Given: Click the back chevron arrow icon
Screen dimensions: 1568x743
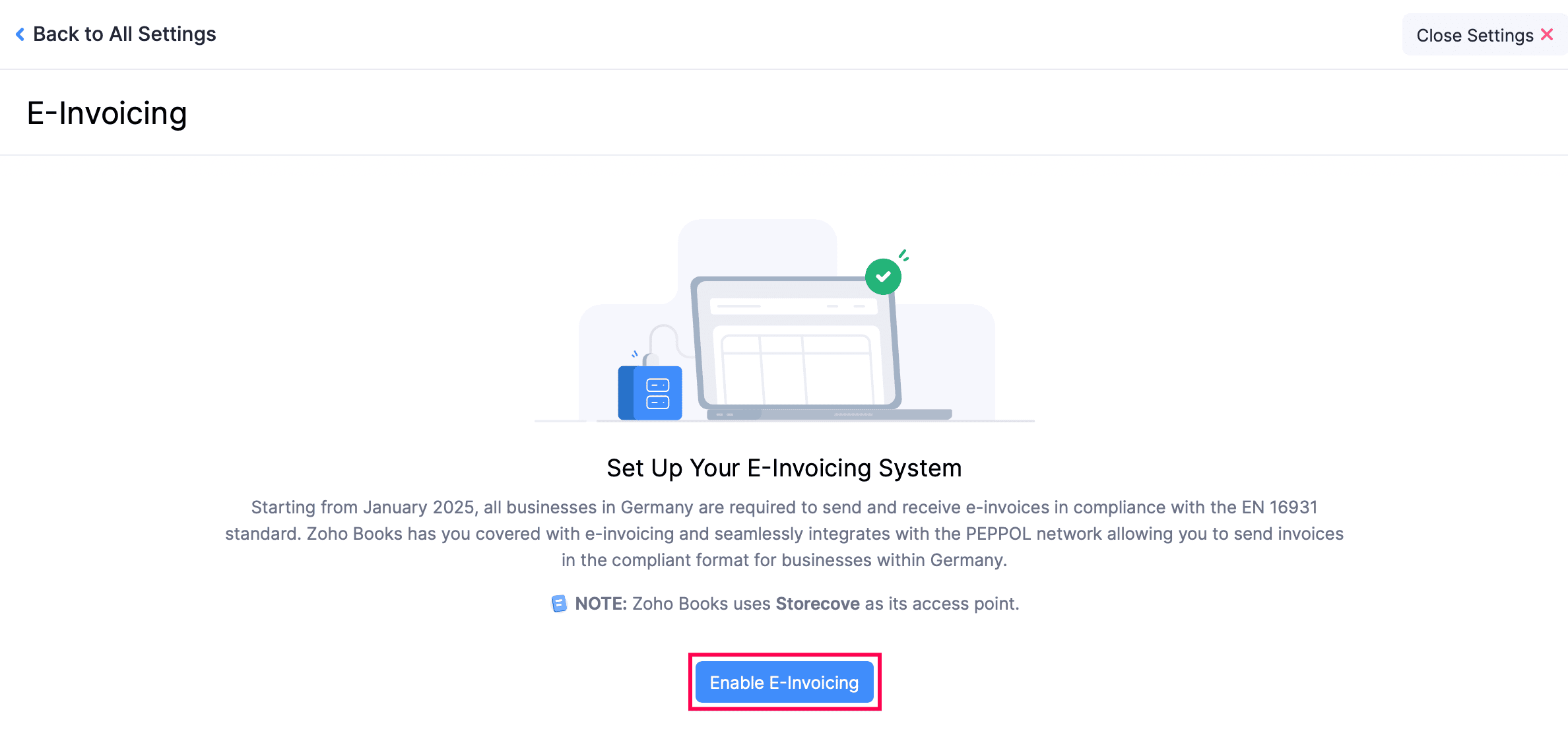Looking at the screenshot, I should click(20, 34).
